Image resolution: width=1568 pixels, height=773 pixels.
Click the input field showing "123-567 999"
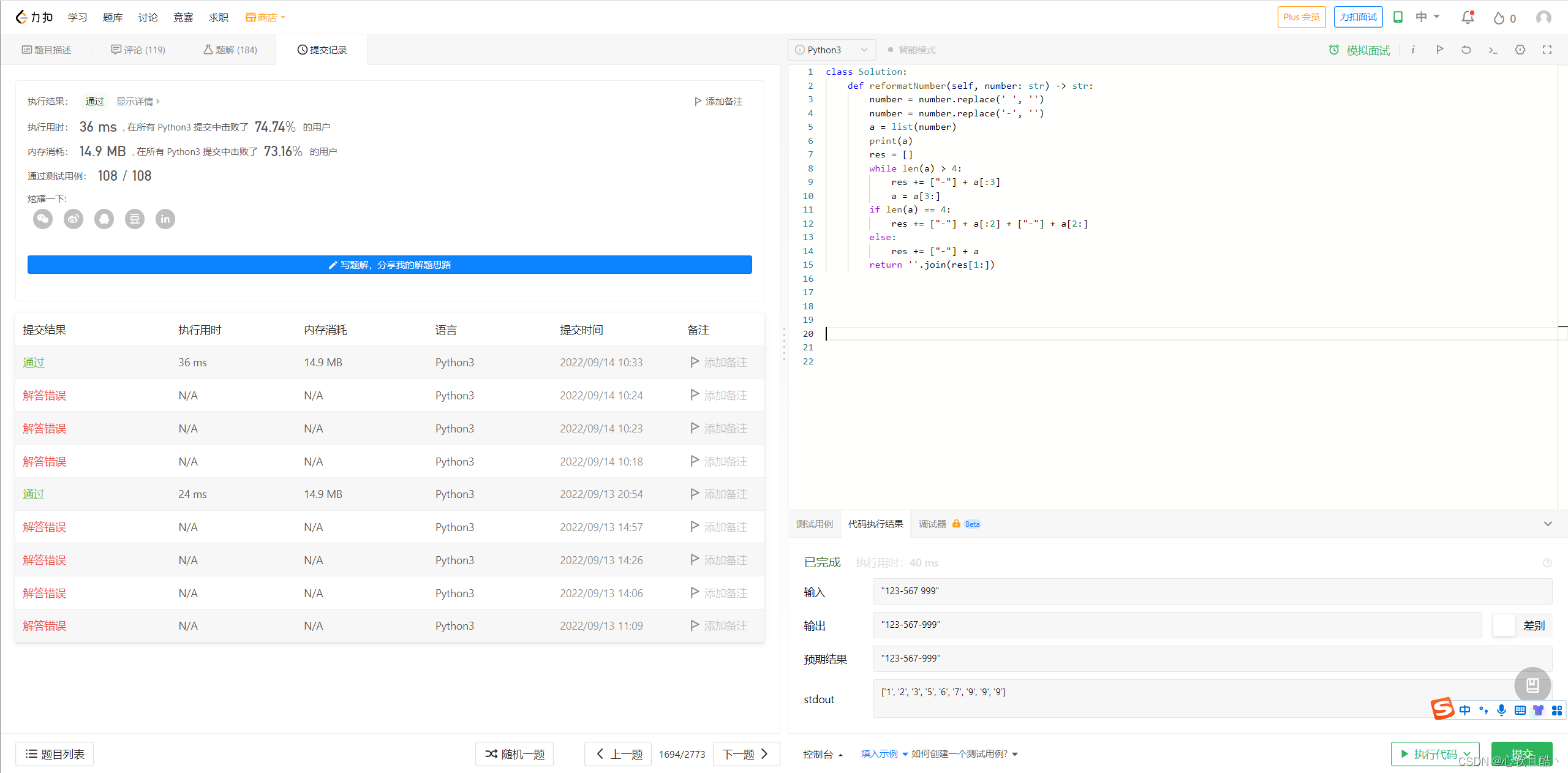[x=1212, y=591]
